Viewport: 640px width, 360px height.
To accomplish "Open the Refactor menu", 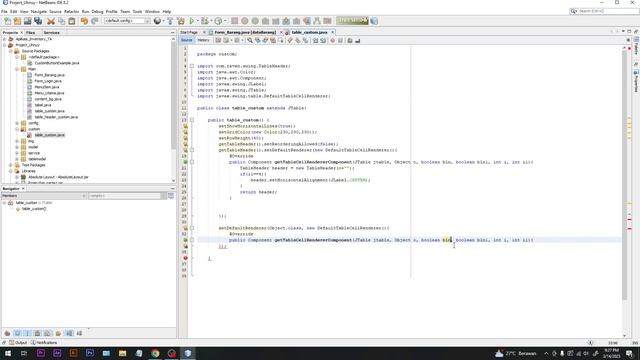I will [x=71, y=11].
